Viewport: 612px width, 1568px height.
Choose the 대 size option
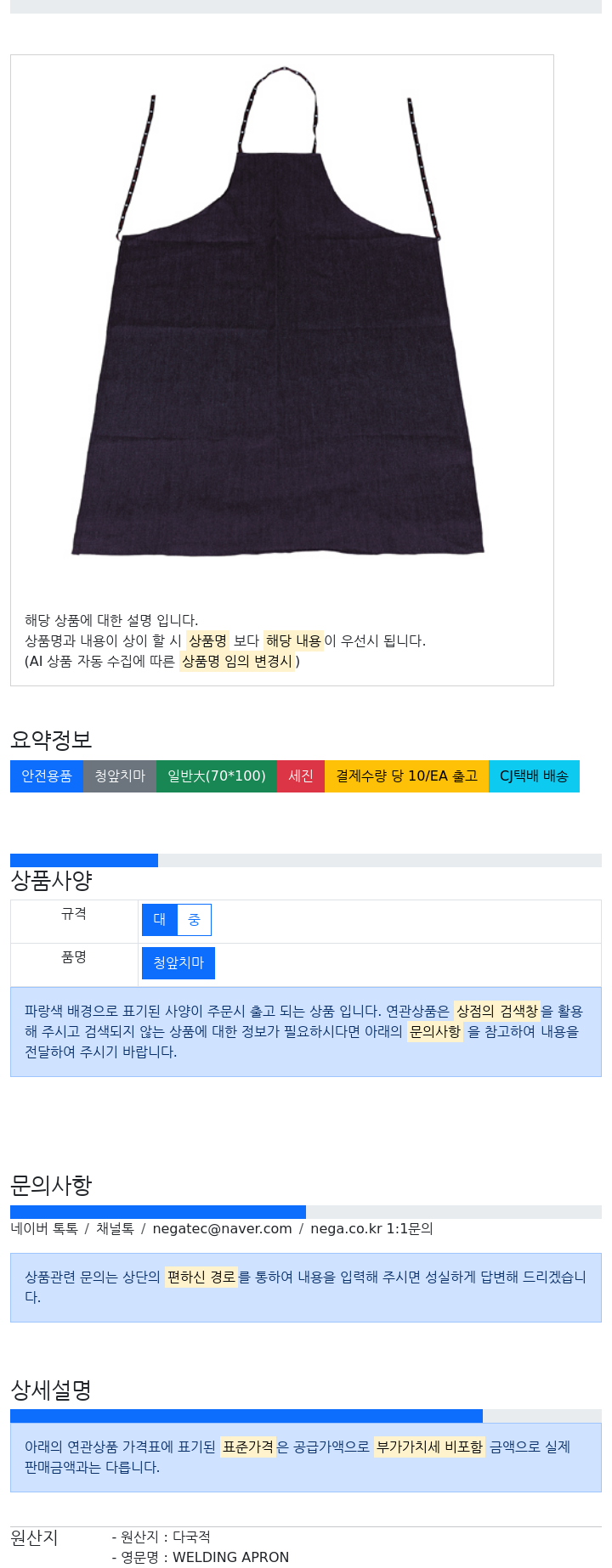pyautogui.click(x=160, y=920)
